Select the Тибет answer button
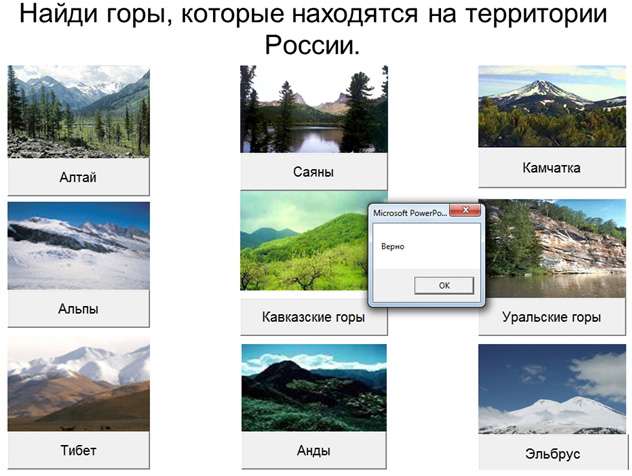This screenshot has height=476, width=632. click(x=79, y=450)
